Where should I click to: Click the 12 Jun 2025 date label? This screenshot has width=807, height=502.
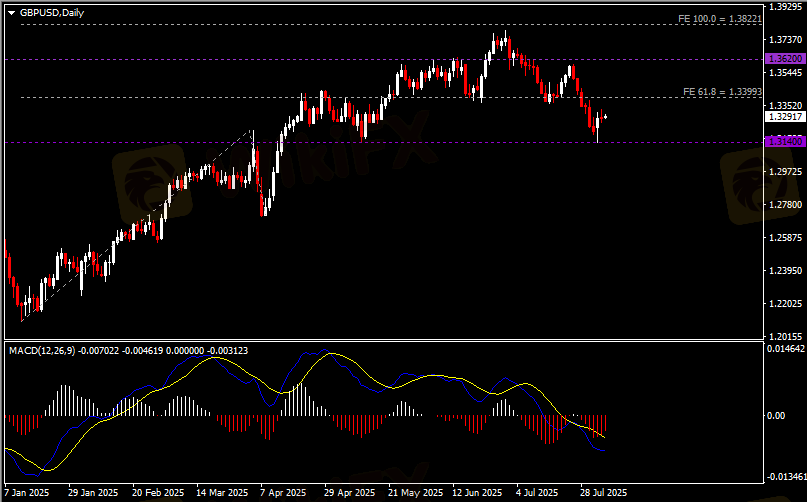(x=477, y=493)
